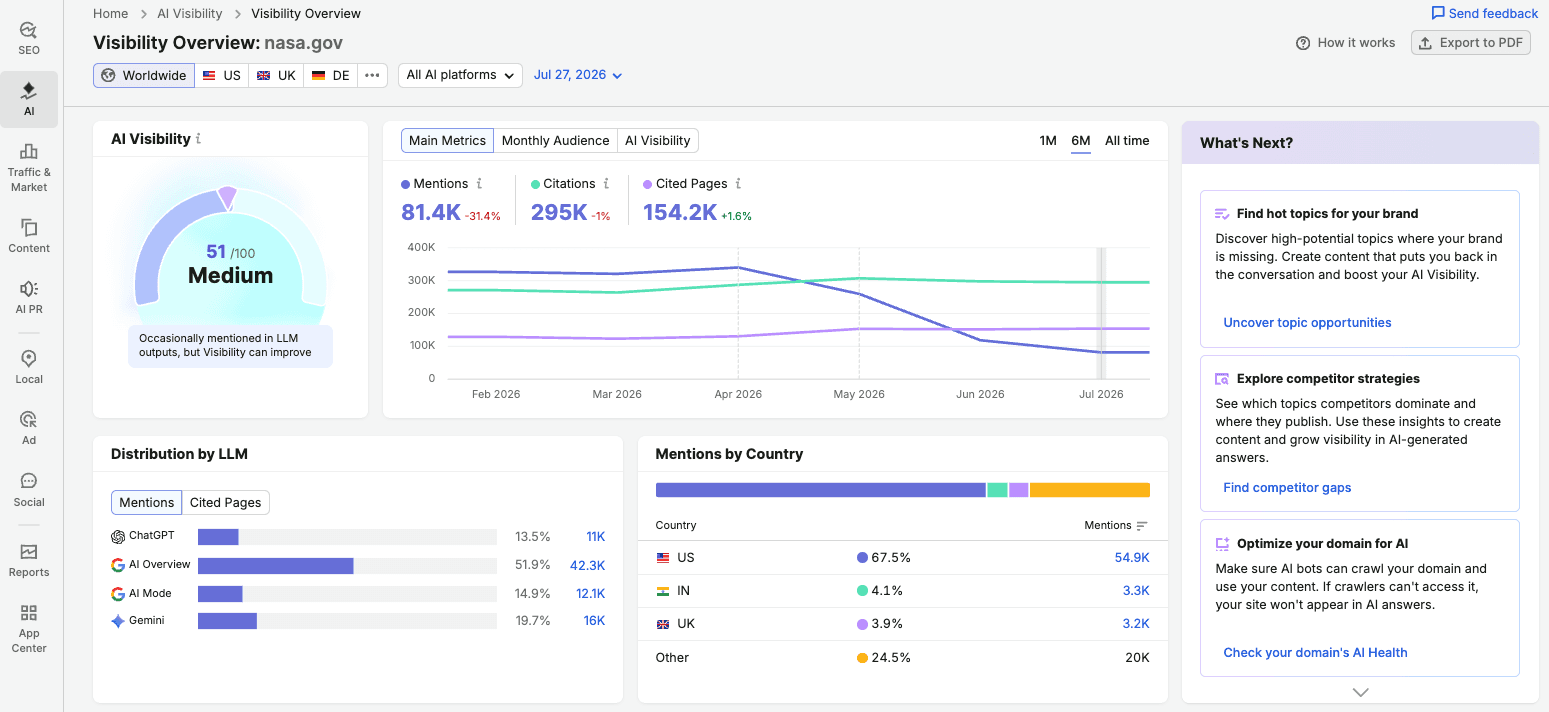Select Mentions tab in Distribution by LLM
The height and width of the screenshot is (712, 1549).
coord(147,503)
